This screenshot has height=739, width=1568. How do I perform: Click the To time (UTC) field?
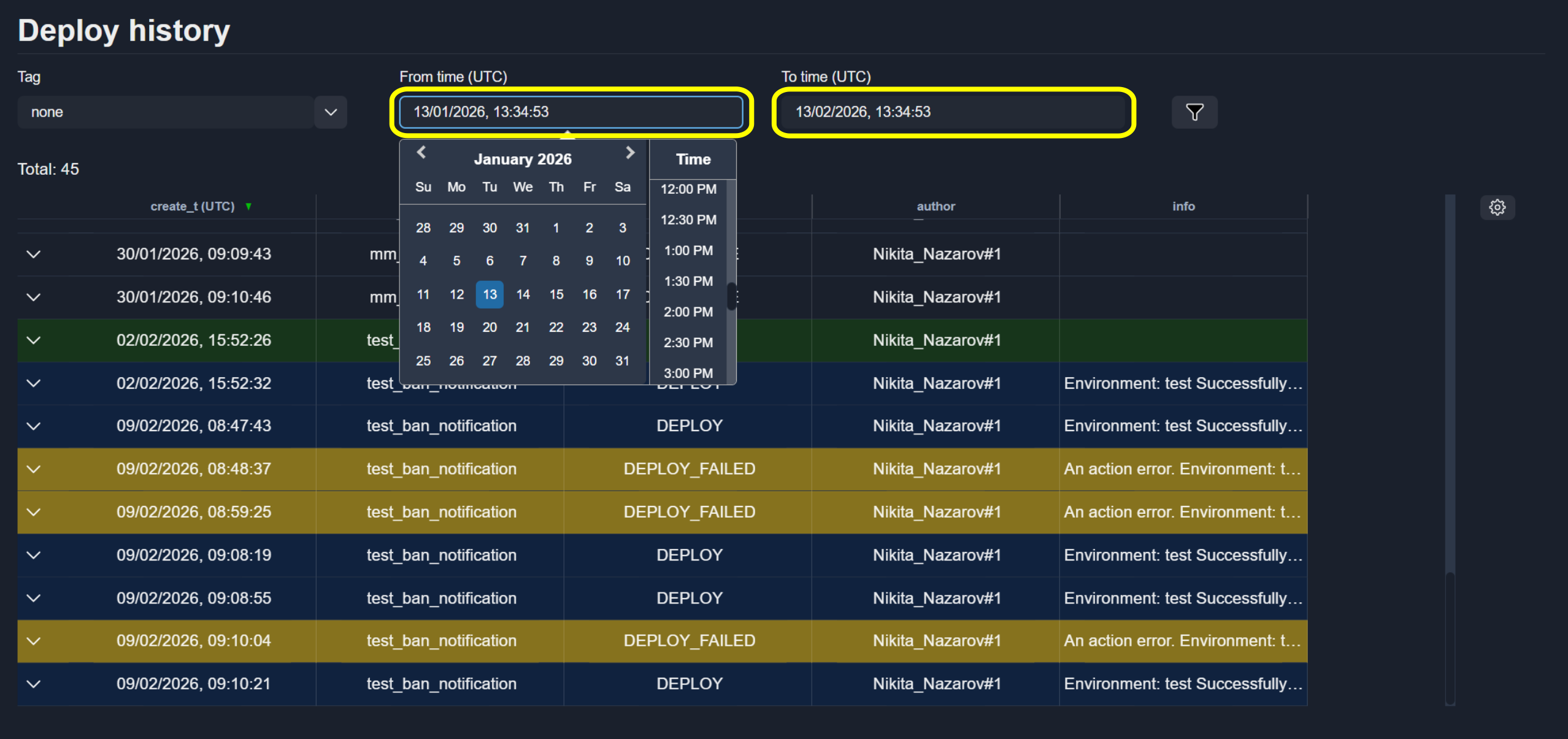pyautogui.click(x=953, y=112)
